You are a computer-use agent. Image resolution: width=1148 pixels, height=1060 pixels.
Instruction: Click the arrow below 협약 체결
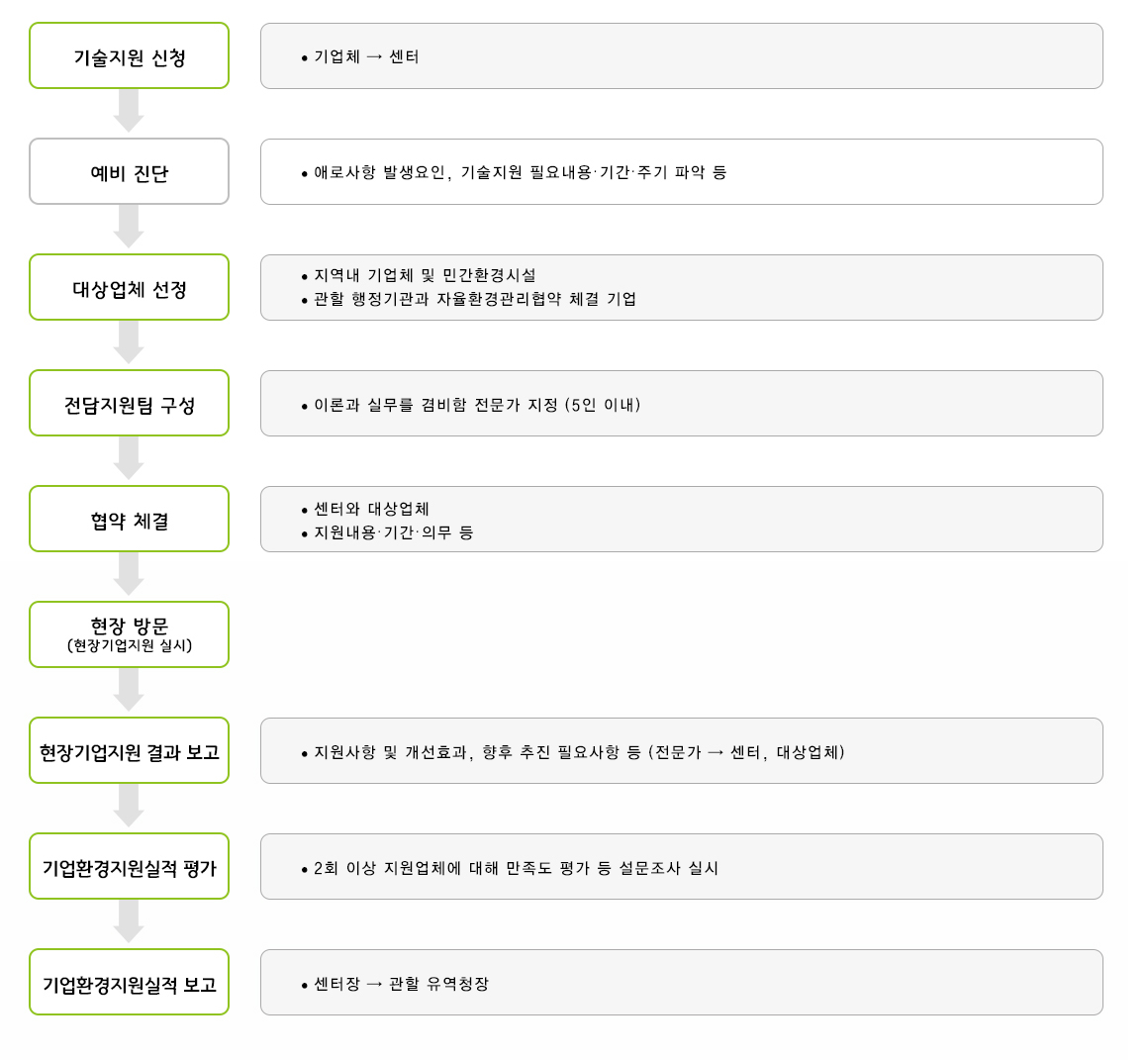click(x=129, y=574)
